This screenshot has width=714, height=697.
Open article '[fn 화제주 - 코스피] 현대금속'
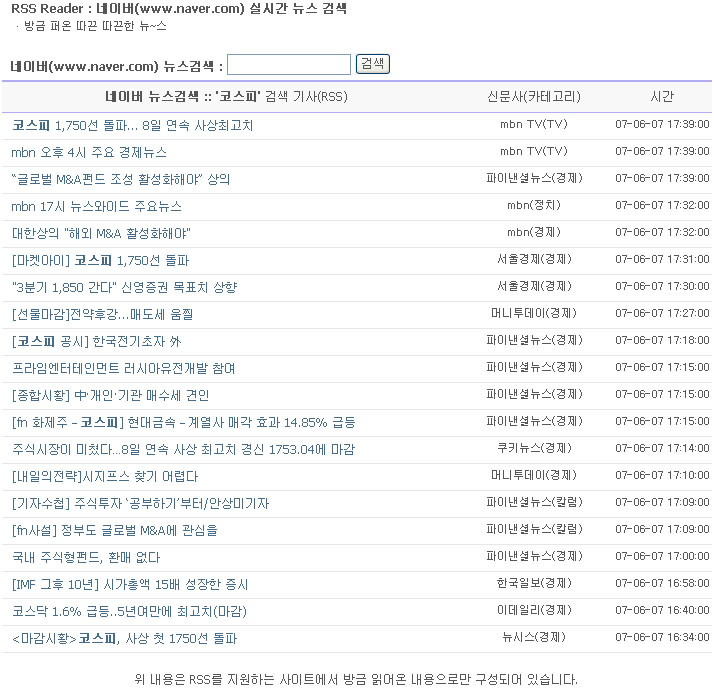(x=184, y=422)
